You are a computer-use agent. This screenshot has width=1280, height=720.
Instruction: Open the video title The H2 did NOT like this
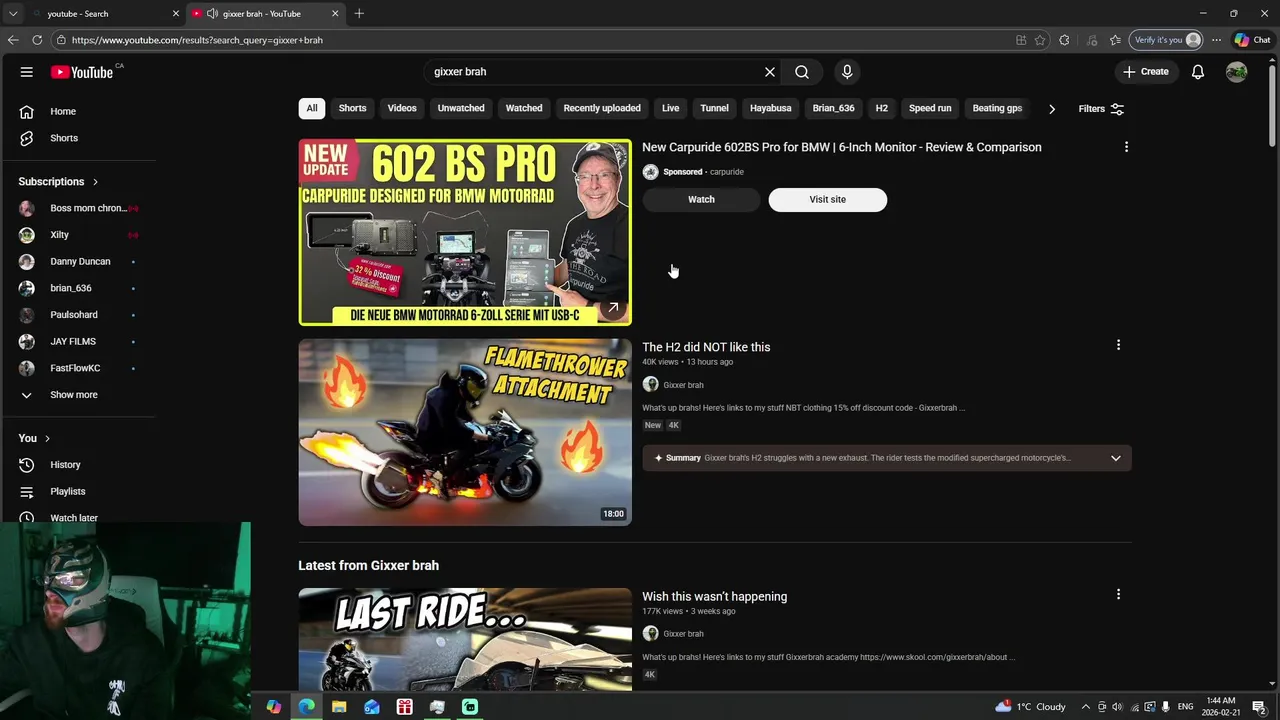click(x=706, y=347)
